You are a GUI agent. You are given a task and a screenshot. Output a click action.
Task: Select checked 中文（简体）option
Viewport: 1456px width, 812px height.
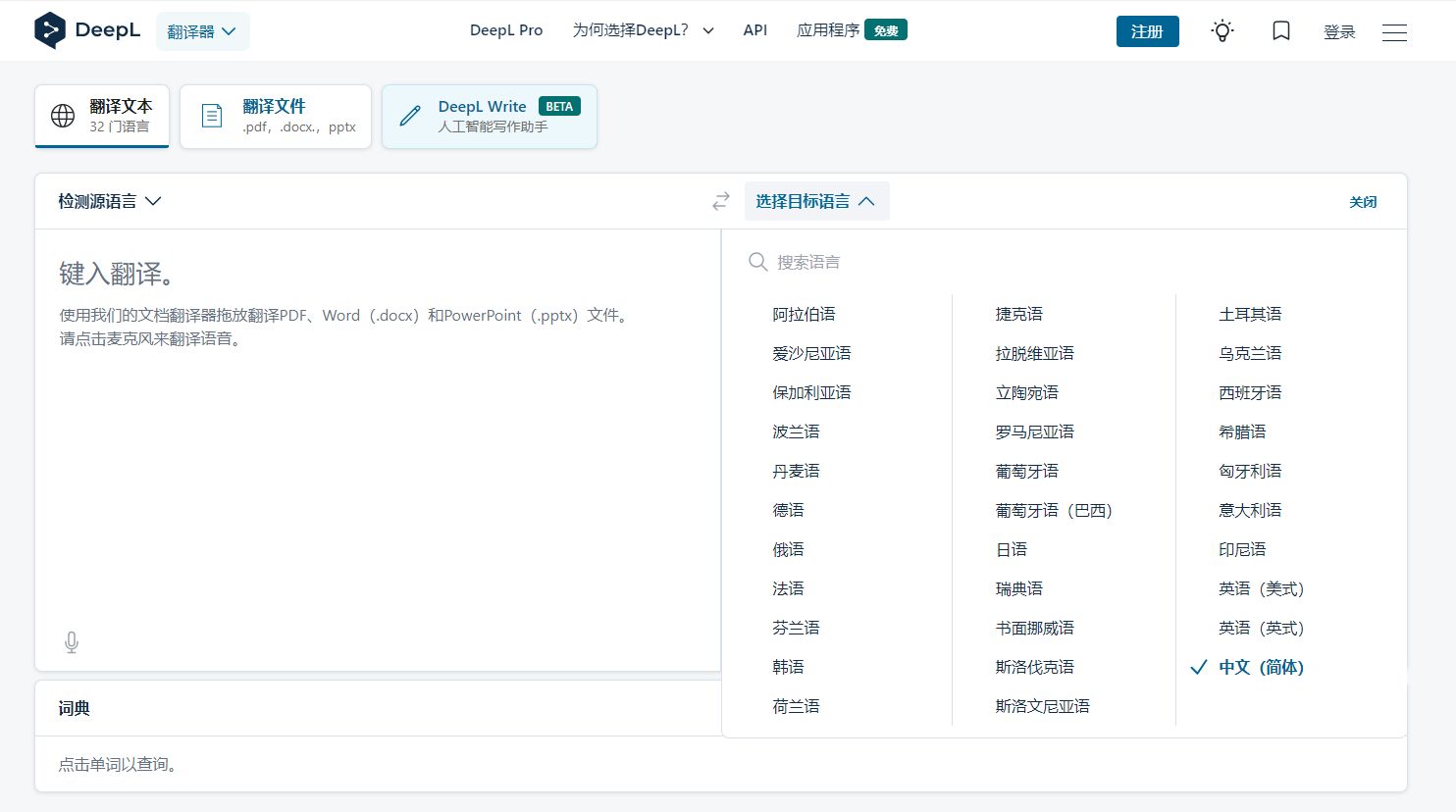[x=1262, y=667]
